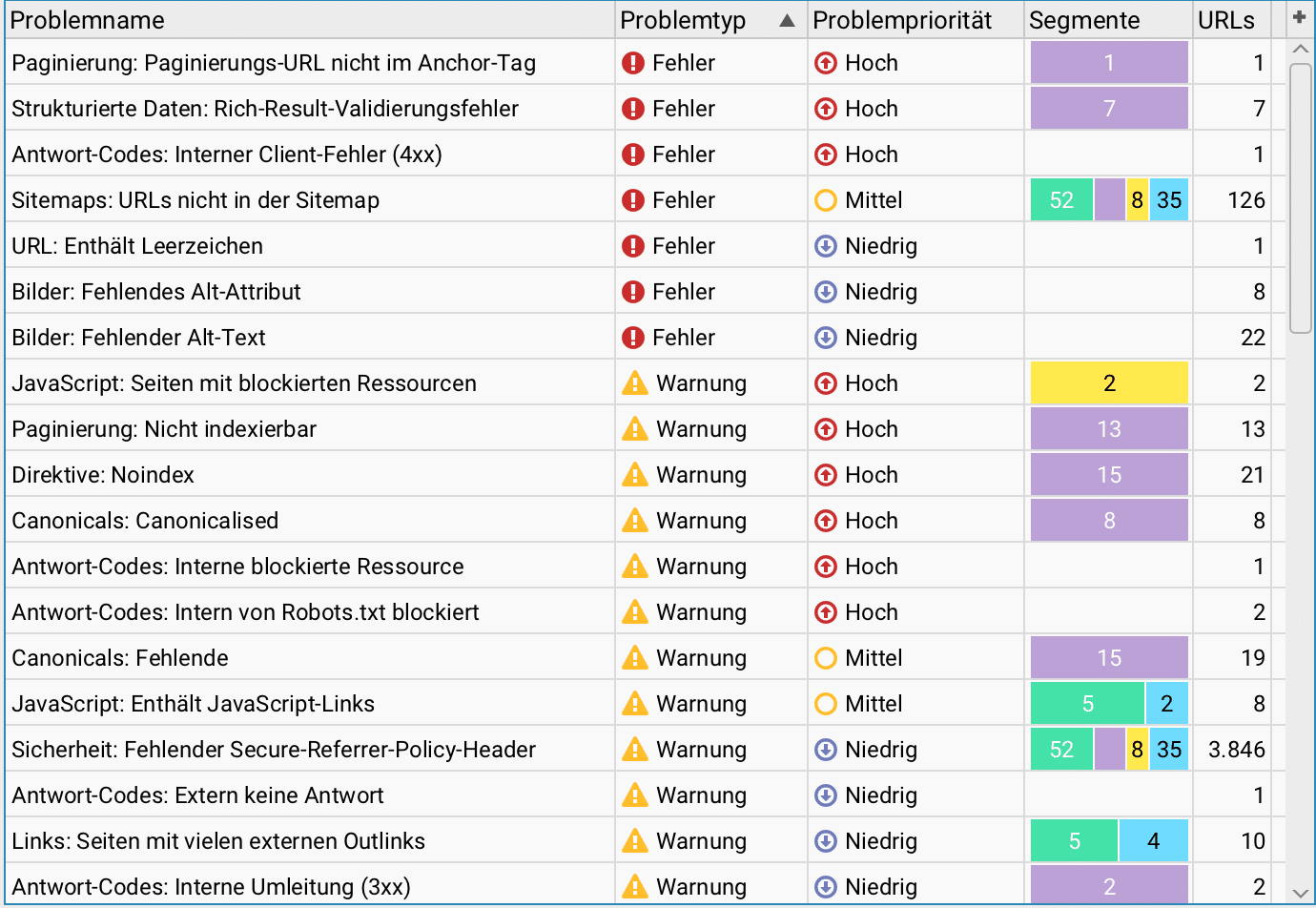Click sort arrow in Problemtyp column header

(x=787, y=20)
